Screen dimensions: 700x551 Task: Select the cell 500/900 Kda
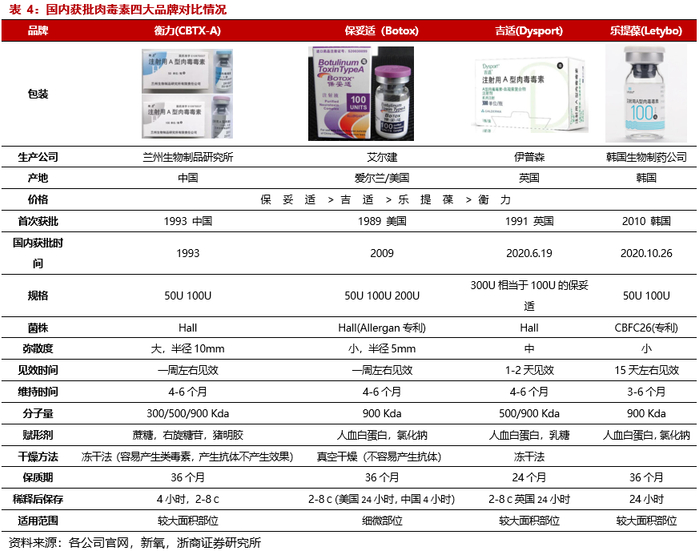529,413
